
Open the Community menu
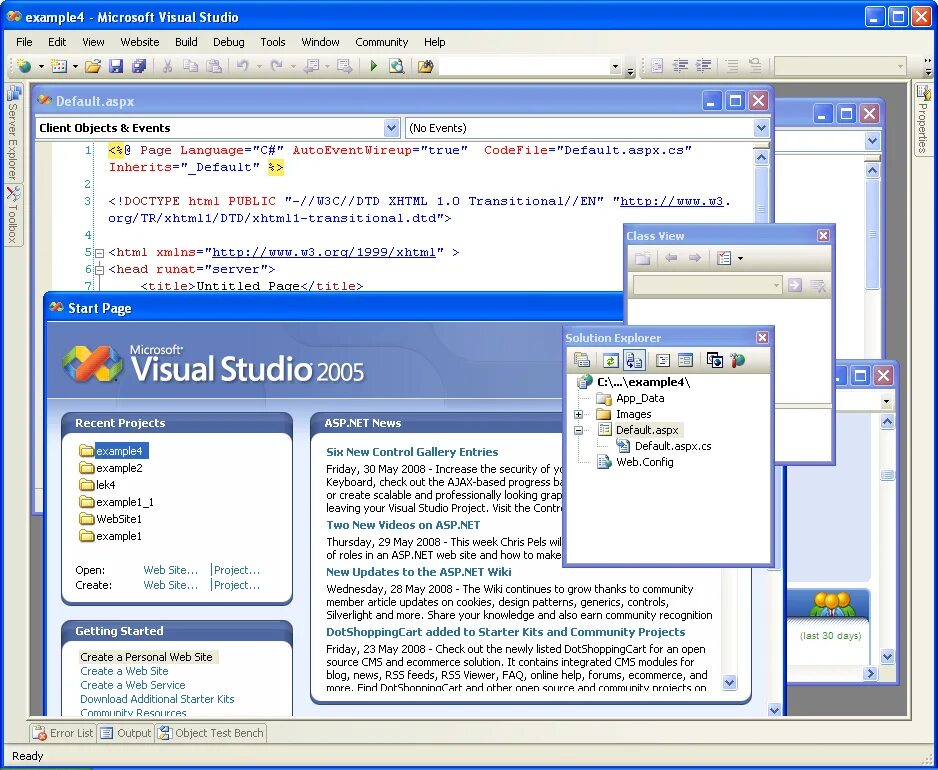(x=382, y=42)
